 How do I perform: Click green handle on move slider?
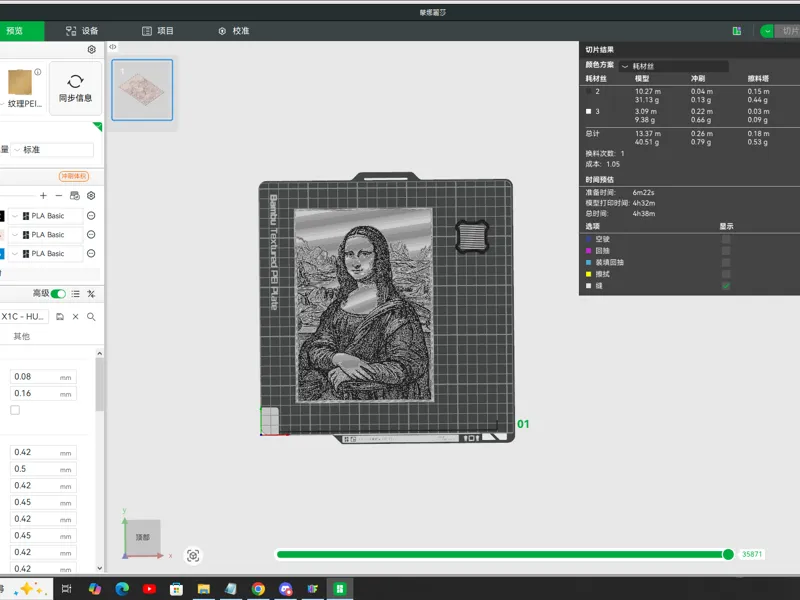[728, 554]
